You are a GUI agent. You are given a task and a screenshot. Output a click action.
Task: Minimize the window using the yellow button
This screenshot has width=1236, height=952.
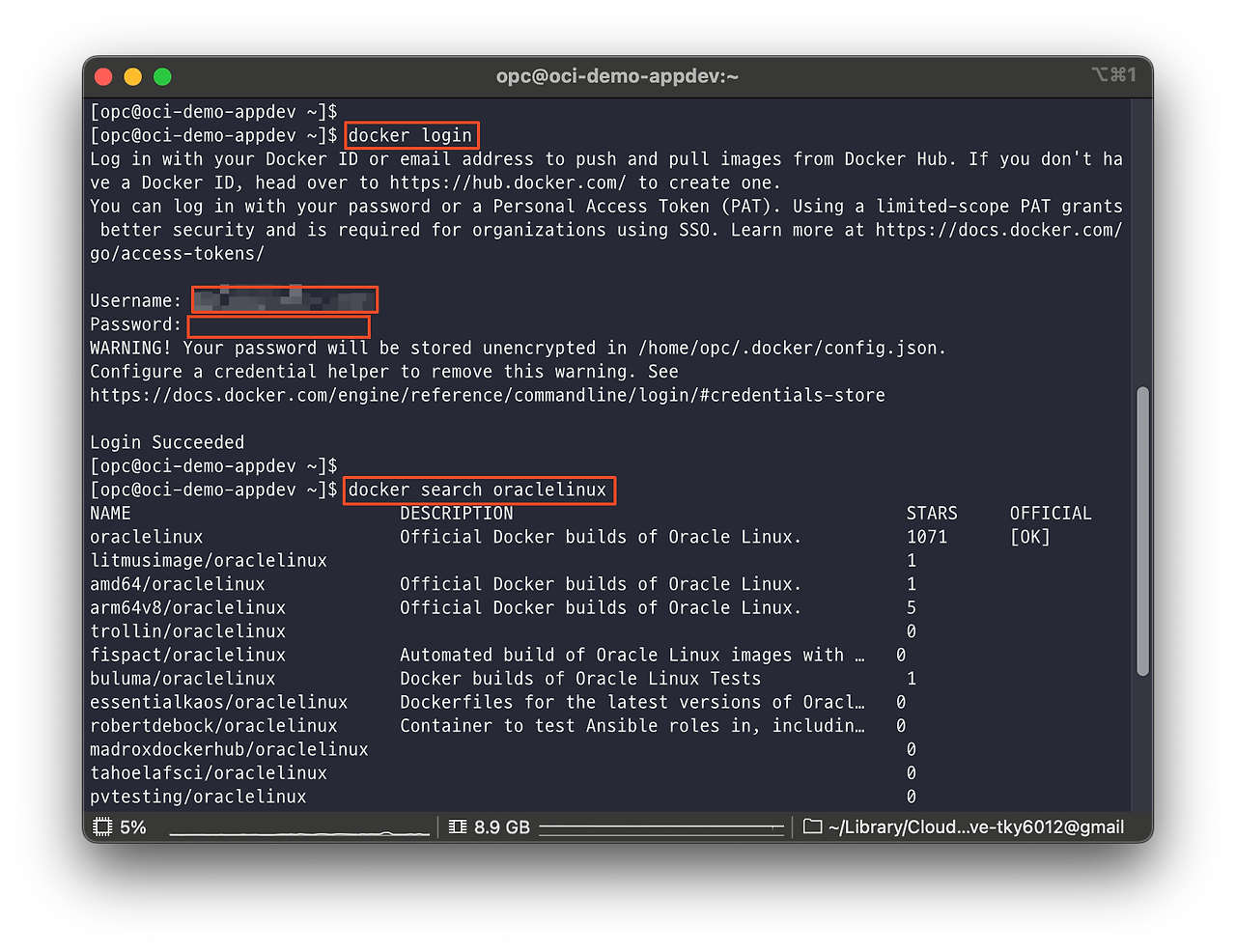coord(133,77)
